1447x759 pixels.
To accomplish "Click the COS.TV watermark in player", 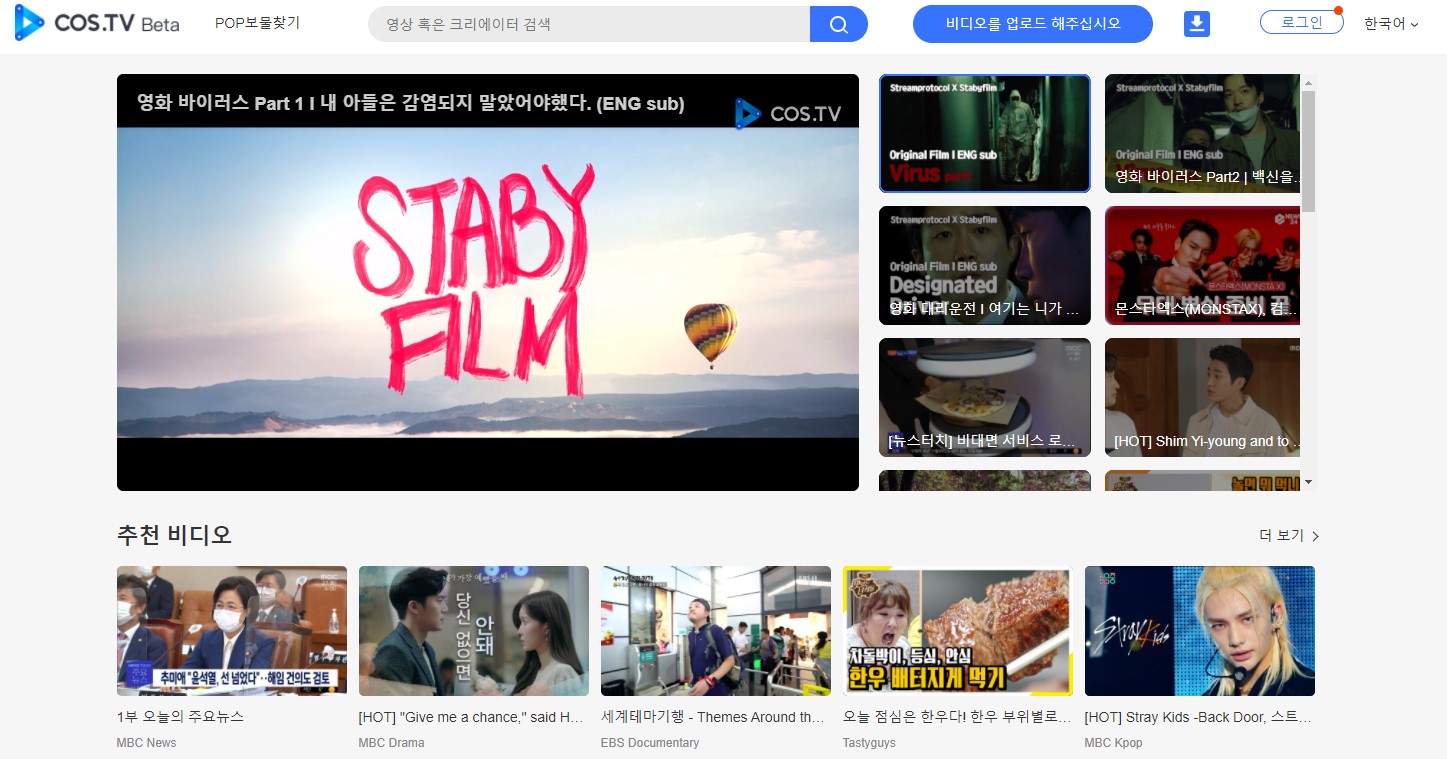I will (x=788, y=113).
